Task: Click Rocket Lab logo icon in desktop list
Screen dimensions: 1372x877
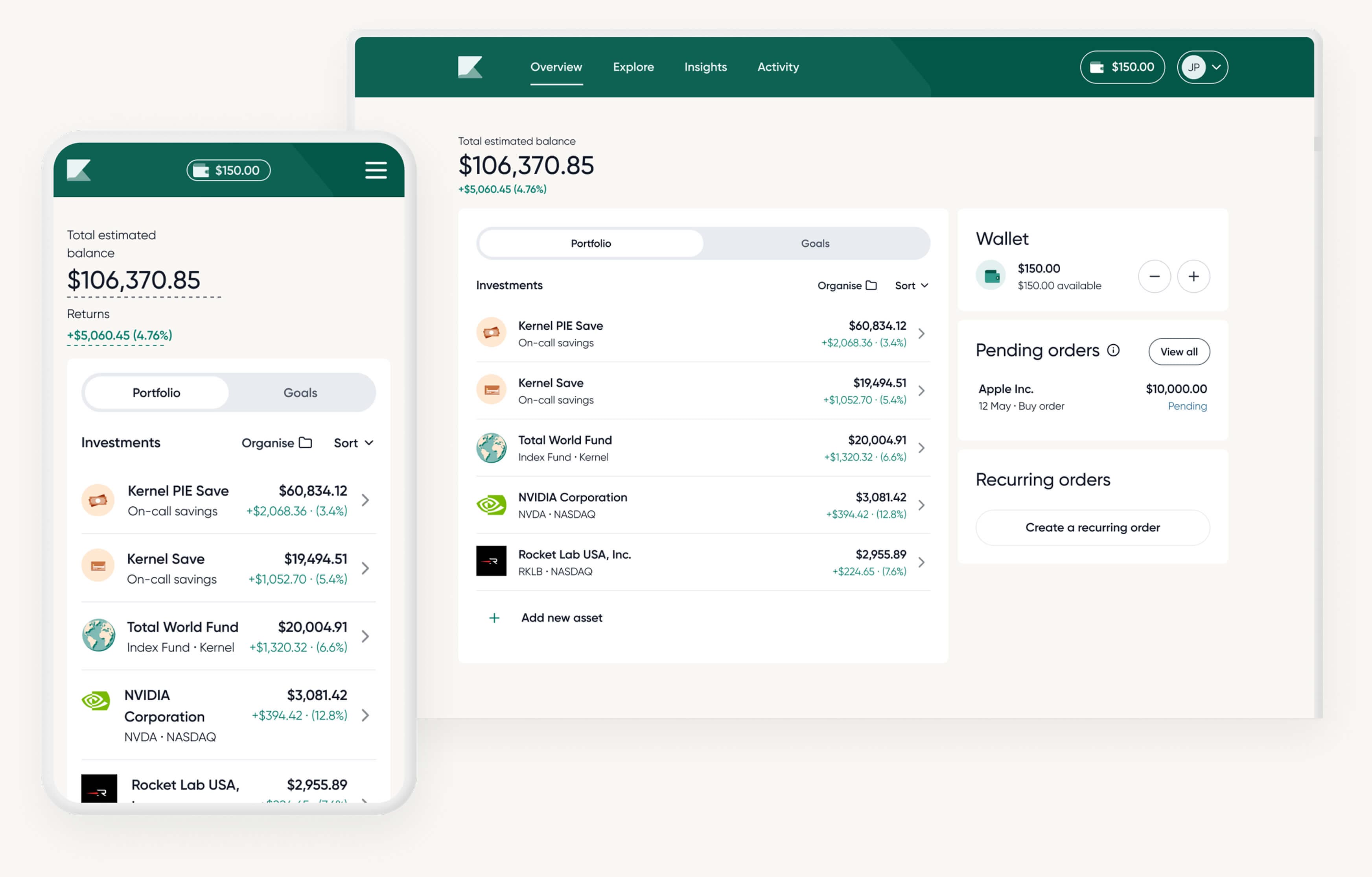Action: pyautogui.click(x=491, y=562)
